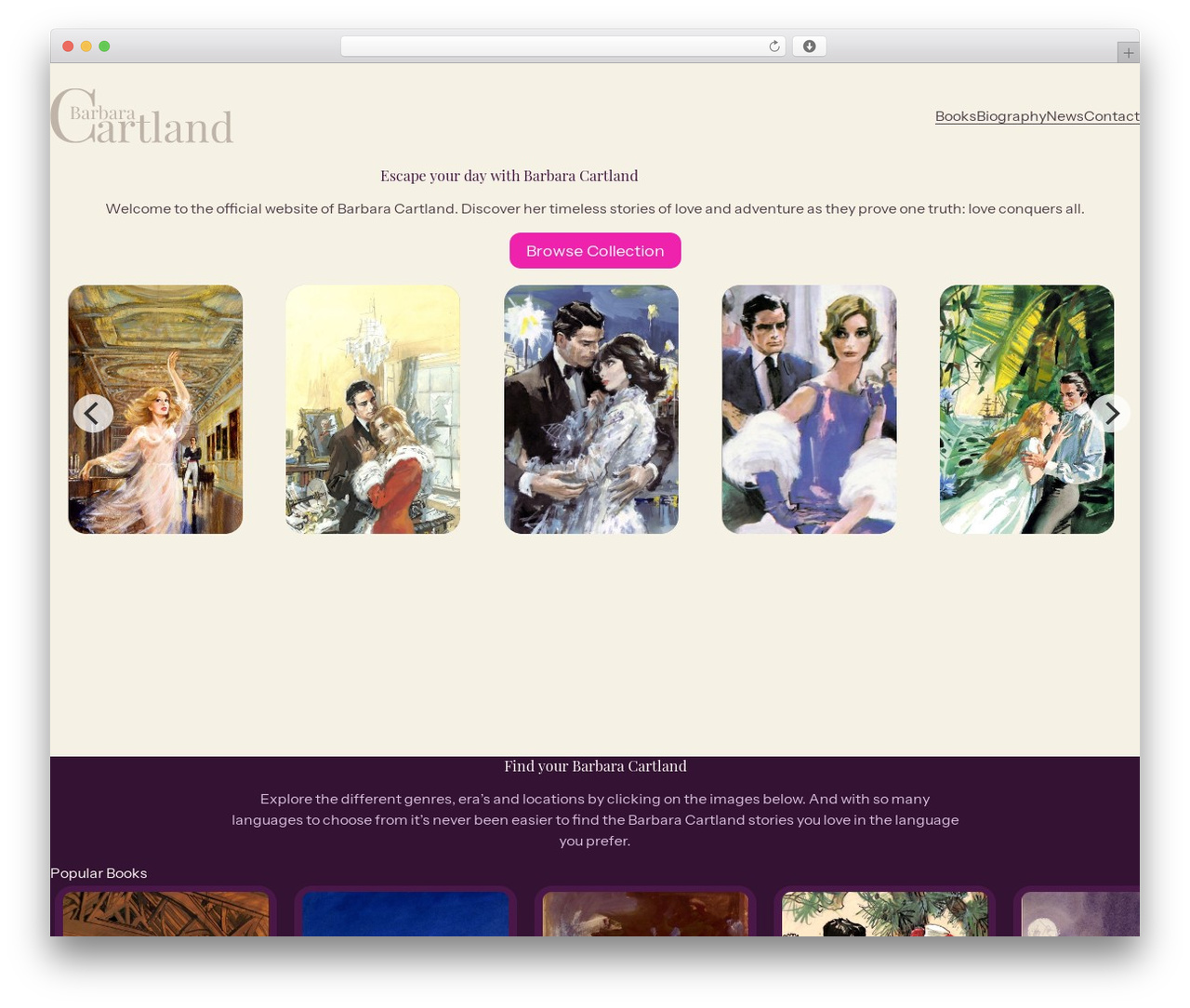Screen dimensions: 1190x1008
Task: Select the tuxedo couple embracing cover
Action: coord(591,409)
